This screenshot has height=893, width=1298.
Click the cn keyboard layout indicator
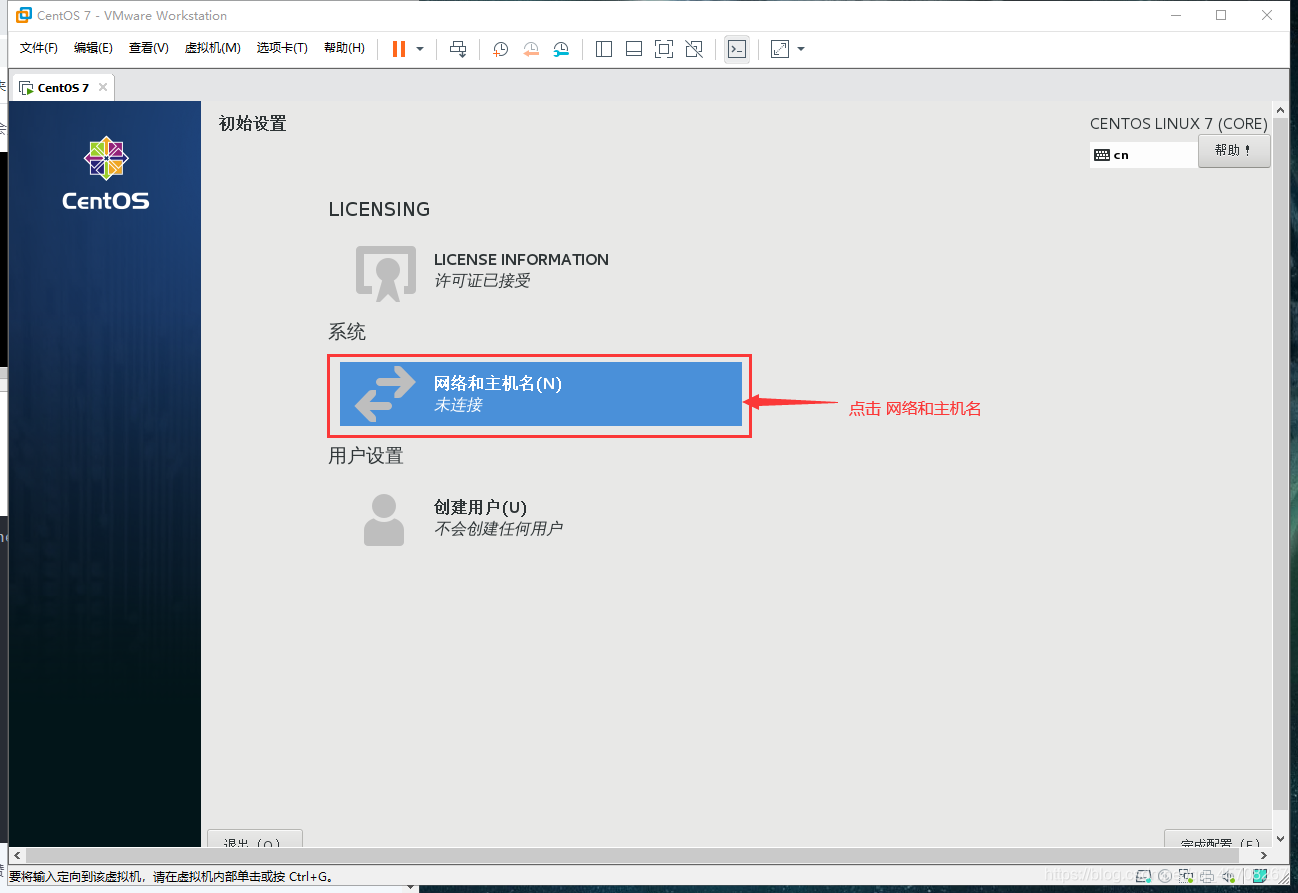click(1143, 155)
